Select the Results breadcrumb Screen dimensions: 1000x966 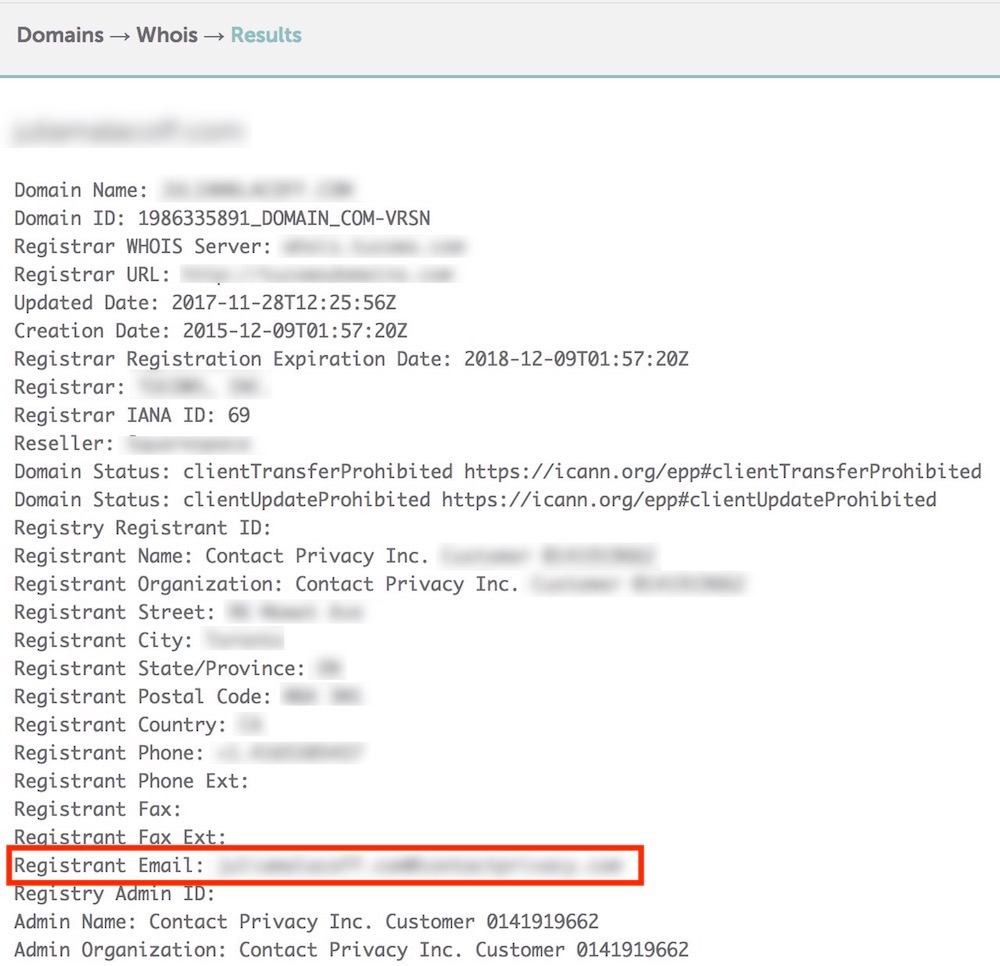click(266, 35)
